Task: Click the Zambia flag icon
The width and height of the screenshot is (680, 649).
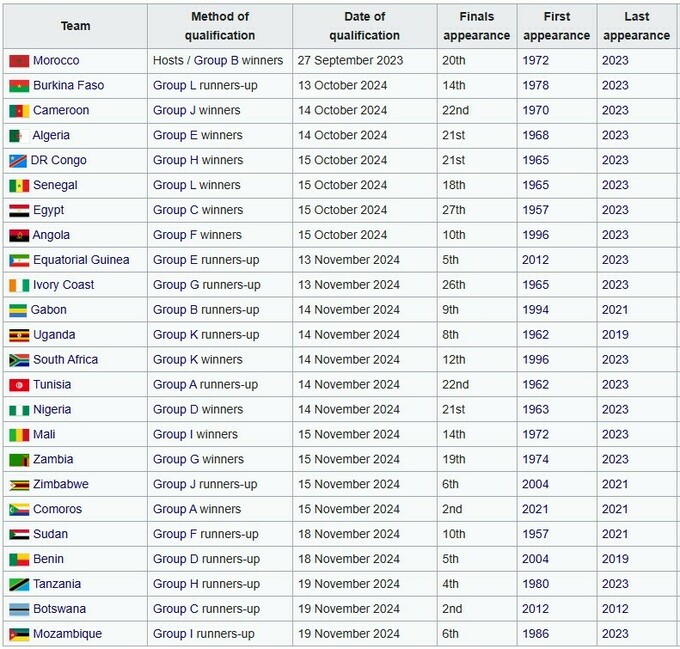Action: [18, 460]
